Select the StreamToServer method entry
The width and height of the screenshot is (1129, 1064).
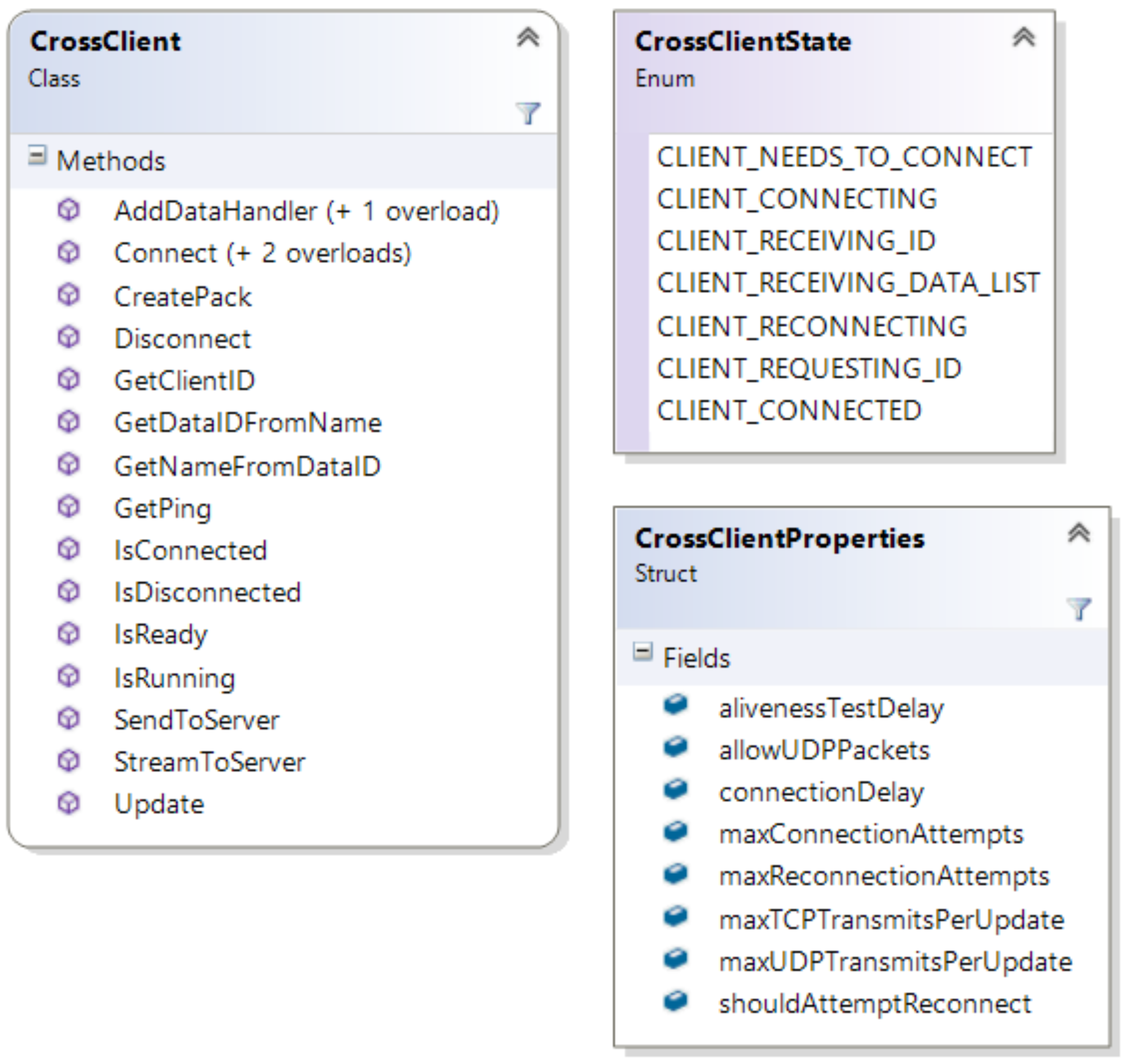point(209,762)
